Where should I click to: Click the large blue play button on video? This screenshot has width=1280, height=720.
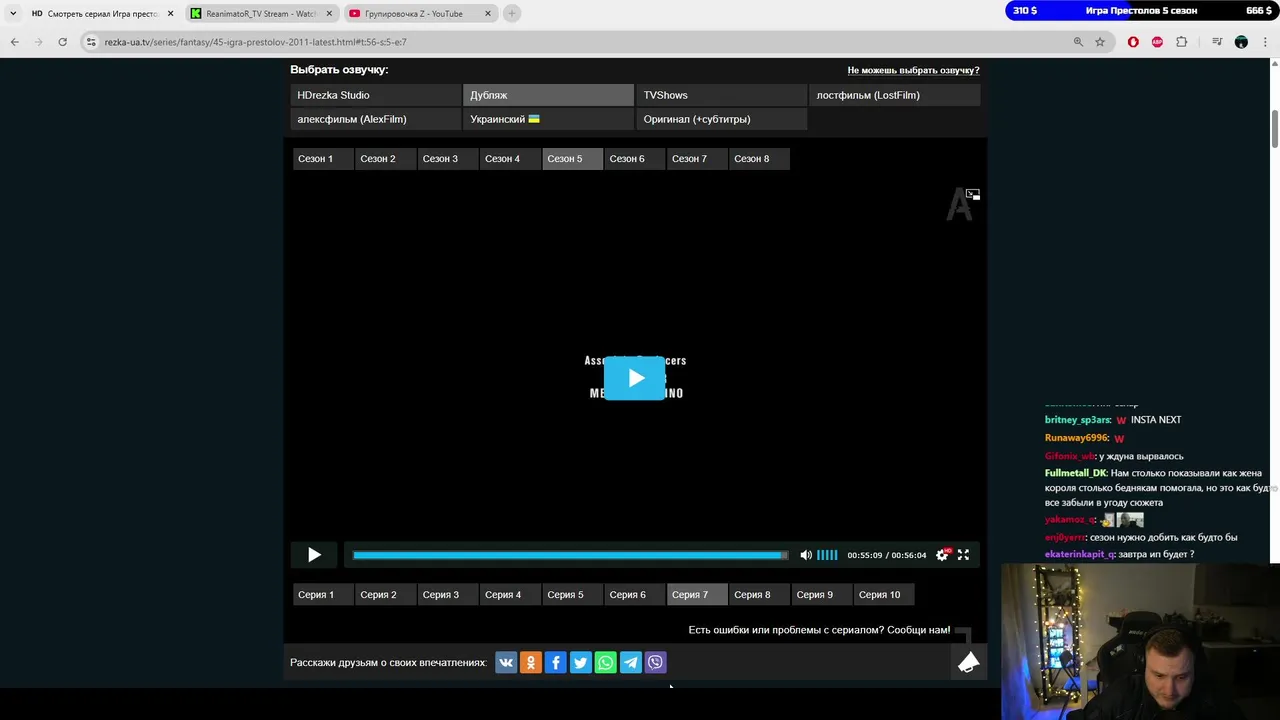click(635, 378)
